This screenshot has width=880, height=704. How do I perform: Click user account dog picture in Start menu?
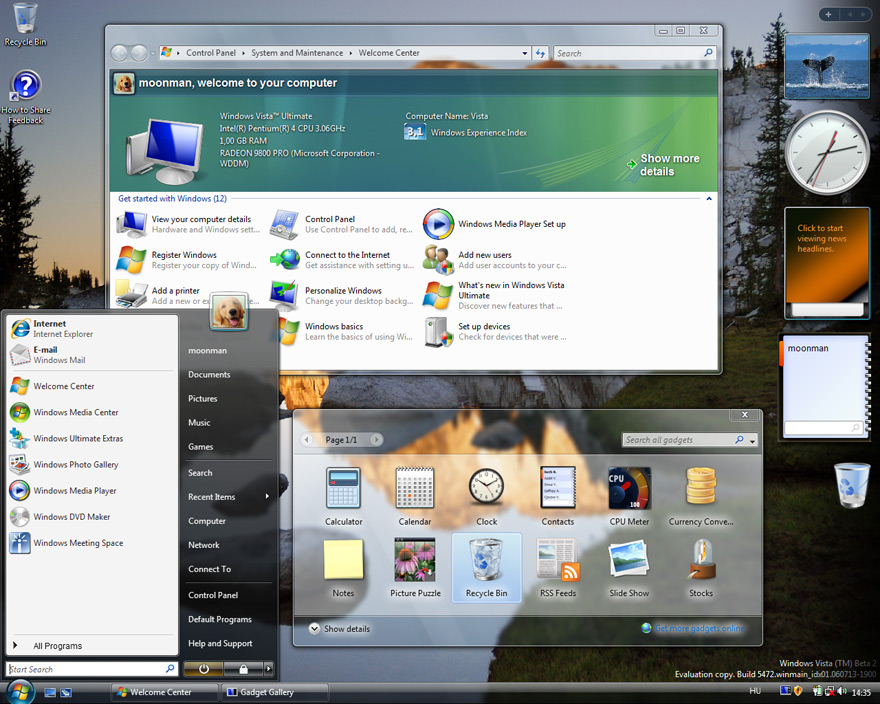pos(229,310)
